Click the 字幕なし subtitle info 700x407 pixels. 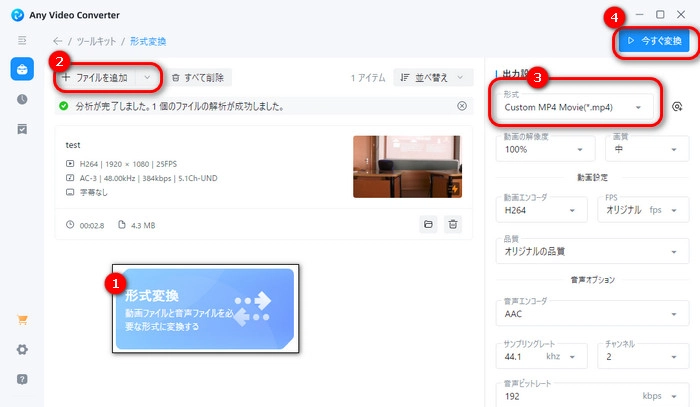pos(93,192)
